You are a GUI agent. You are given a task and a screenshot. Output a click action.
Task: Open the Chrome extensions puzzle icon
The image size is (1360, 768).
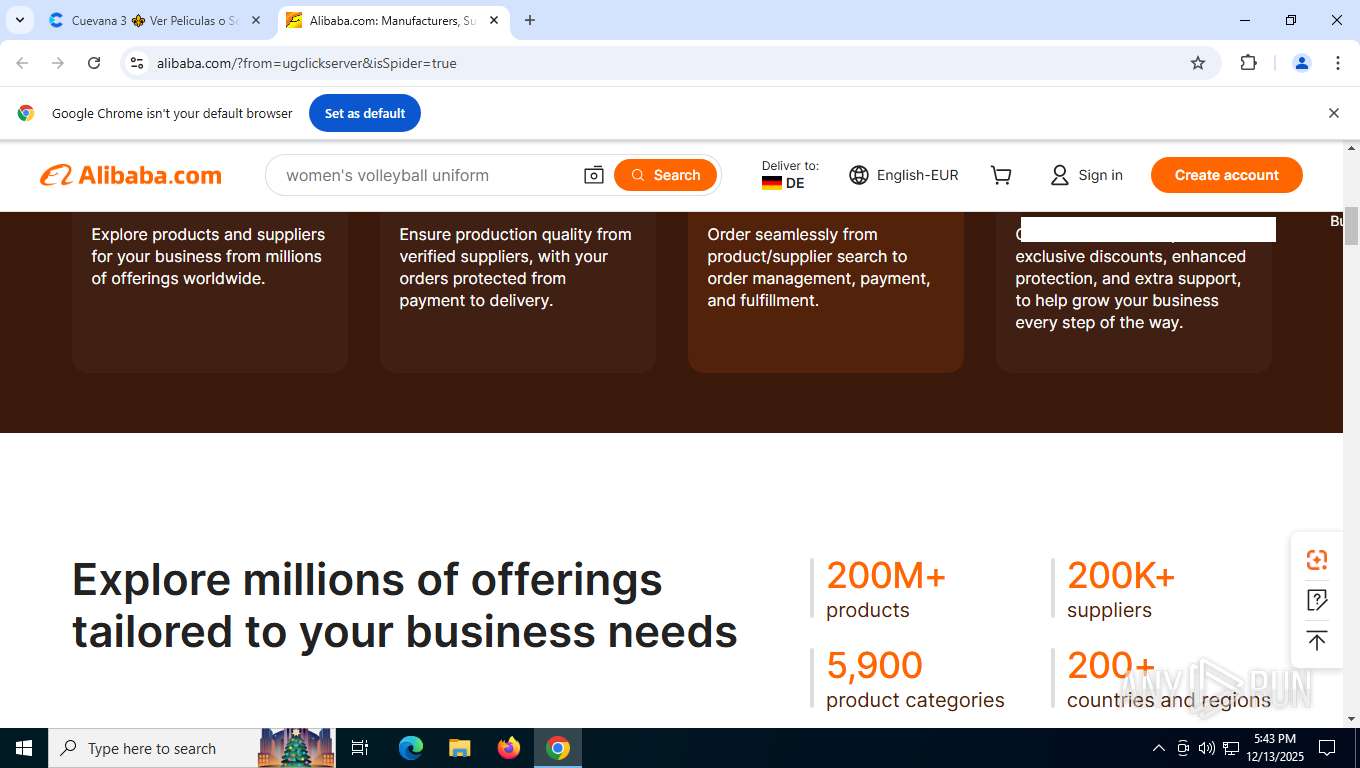pyautogui.click(x=1248, y=63)
